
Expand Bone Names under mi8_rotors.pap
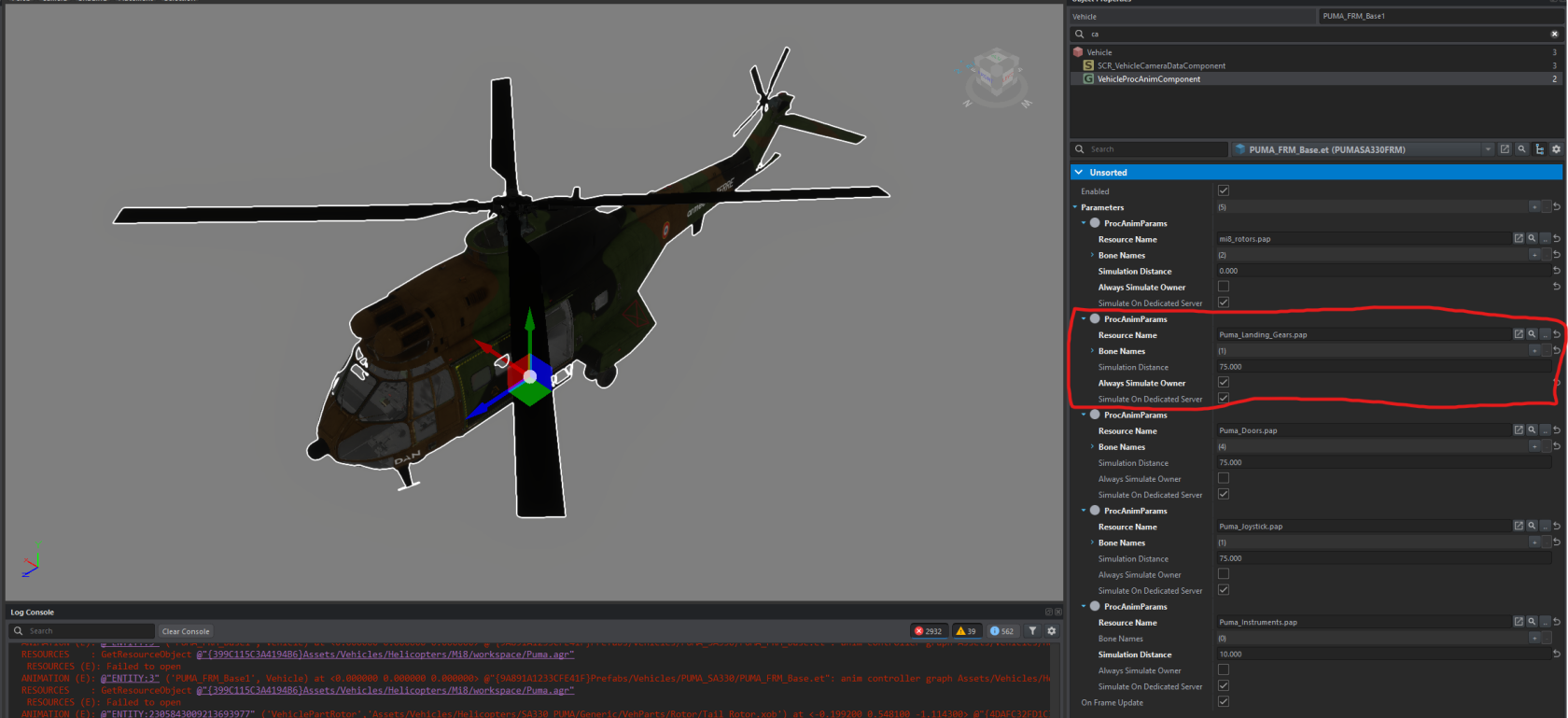pyautogui.click(x=1092, y=255)
